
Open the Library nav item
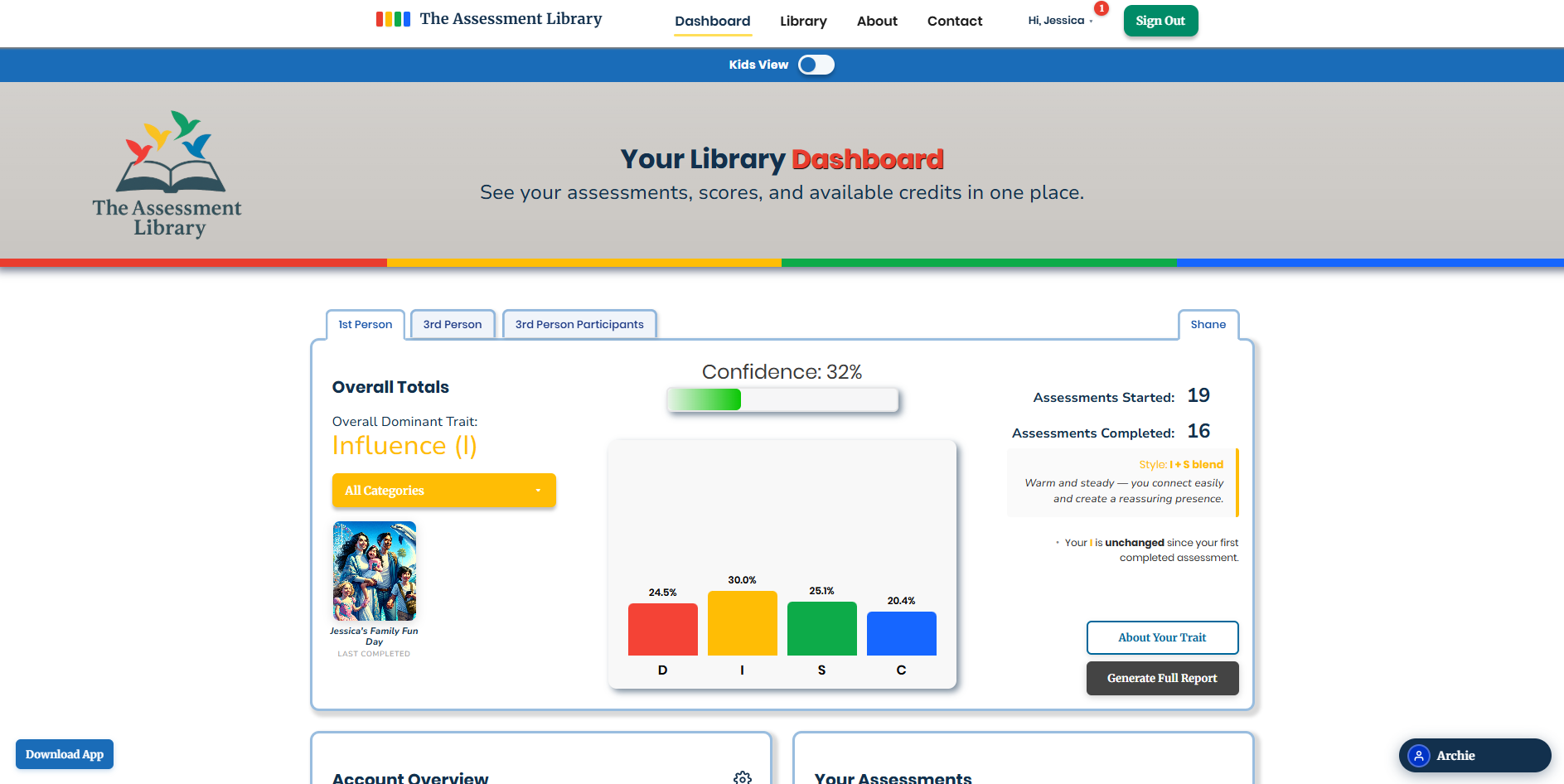803,21
